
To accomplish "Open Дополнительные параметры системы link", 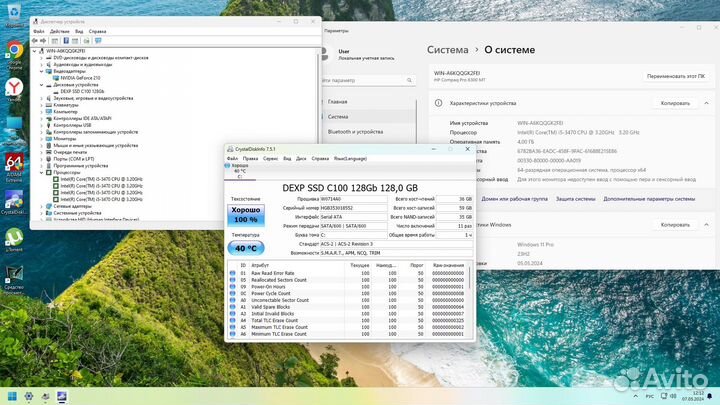I will [649, 199].
